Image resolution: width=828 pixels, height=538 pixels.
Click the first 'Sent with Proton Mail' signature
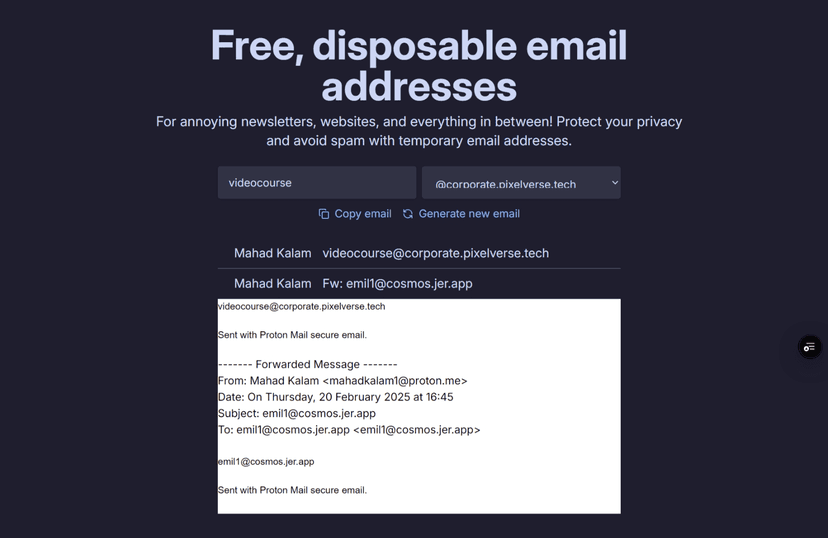(x=292, y=335)
